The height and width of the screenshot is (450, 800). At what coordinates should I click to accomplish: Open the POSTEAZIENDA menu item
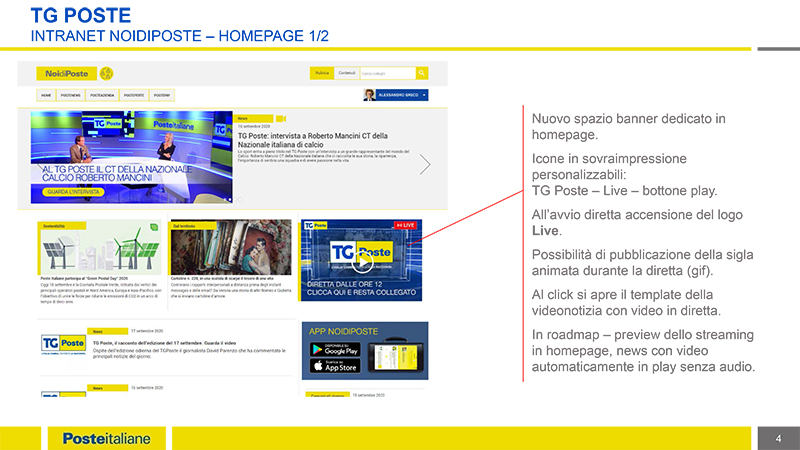(102, 95)
